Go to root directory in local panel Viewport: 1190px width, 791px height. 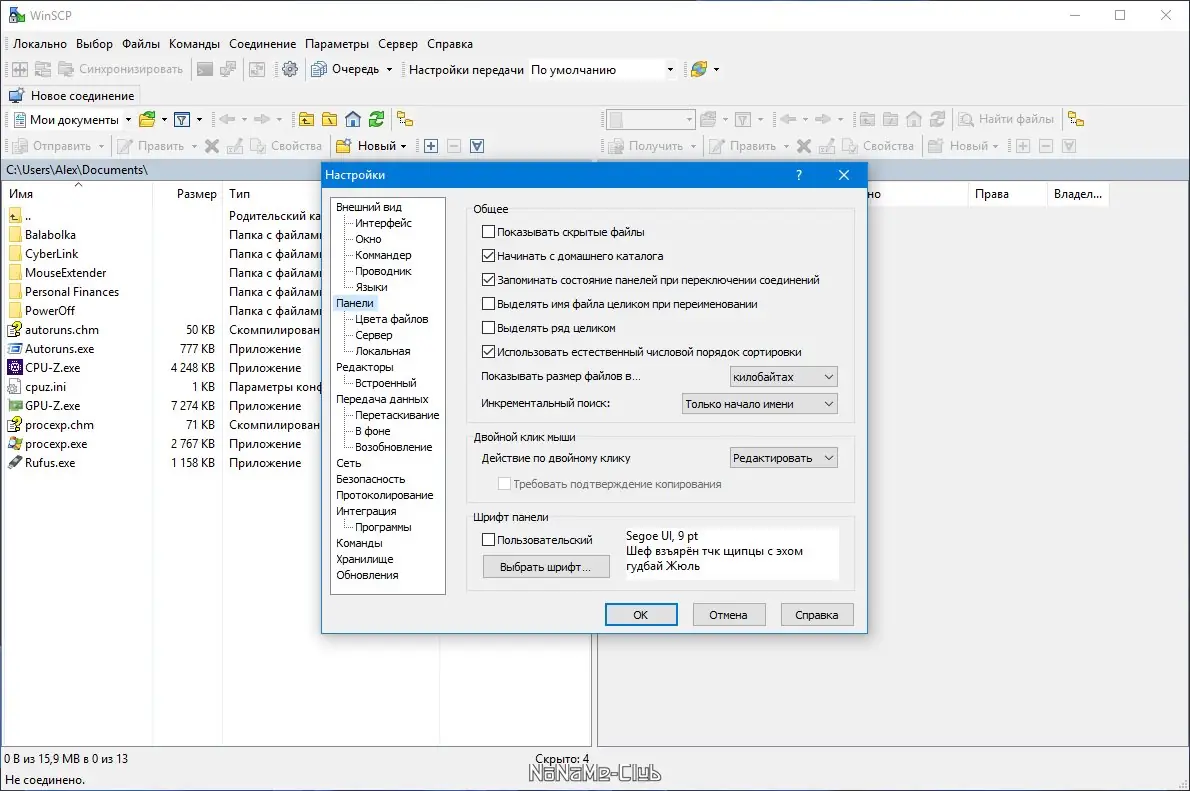click(x=329, y=119)
